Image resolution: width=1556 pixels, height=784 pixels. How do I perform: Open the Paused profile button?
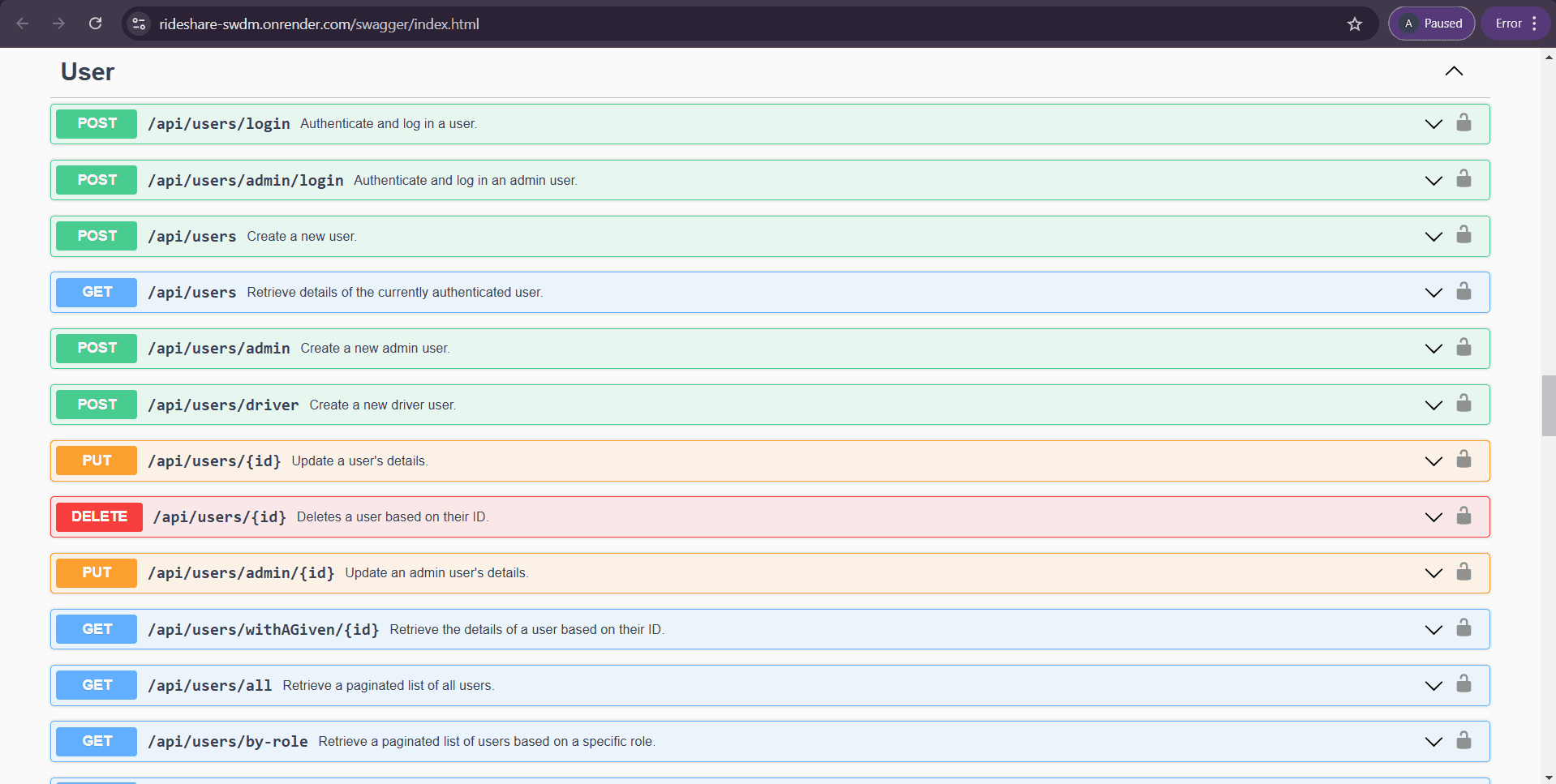(x=1432, y=24)
